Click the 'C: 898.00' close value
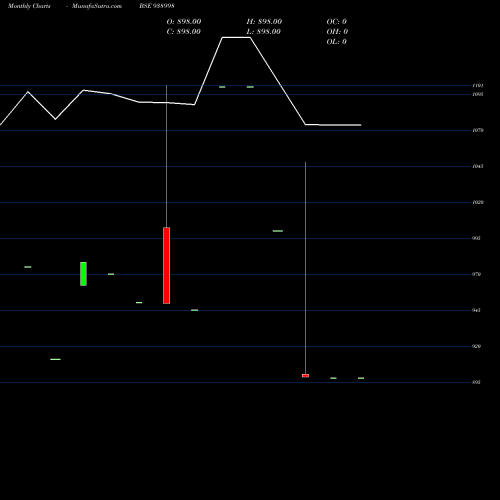 pyautogui.click(x=183, y=32)
